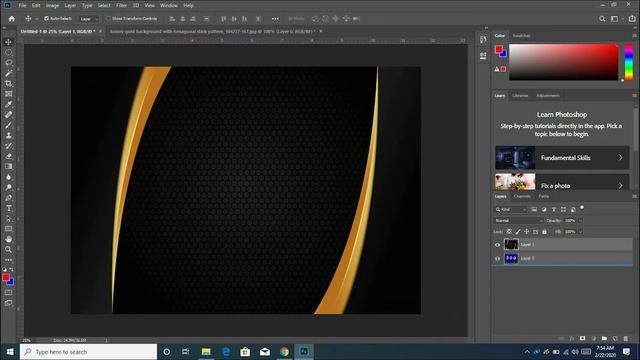Select the Hand tool
This screenshot has height=360, width=640.
click(x=9, y=239)
